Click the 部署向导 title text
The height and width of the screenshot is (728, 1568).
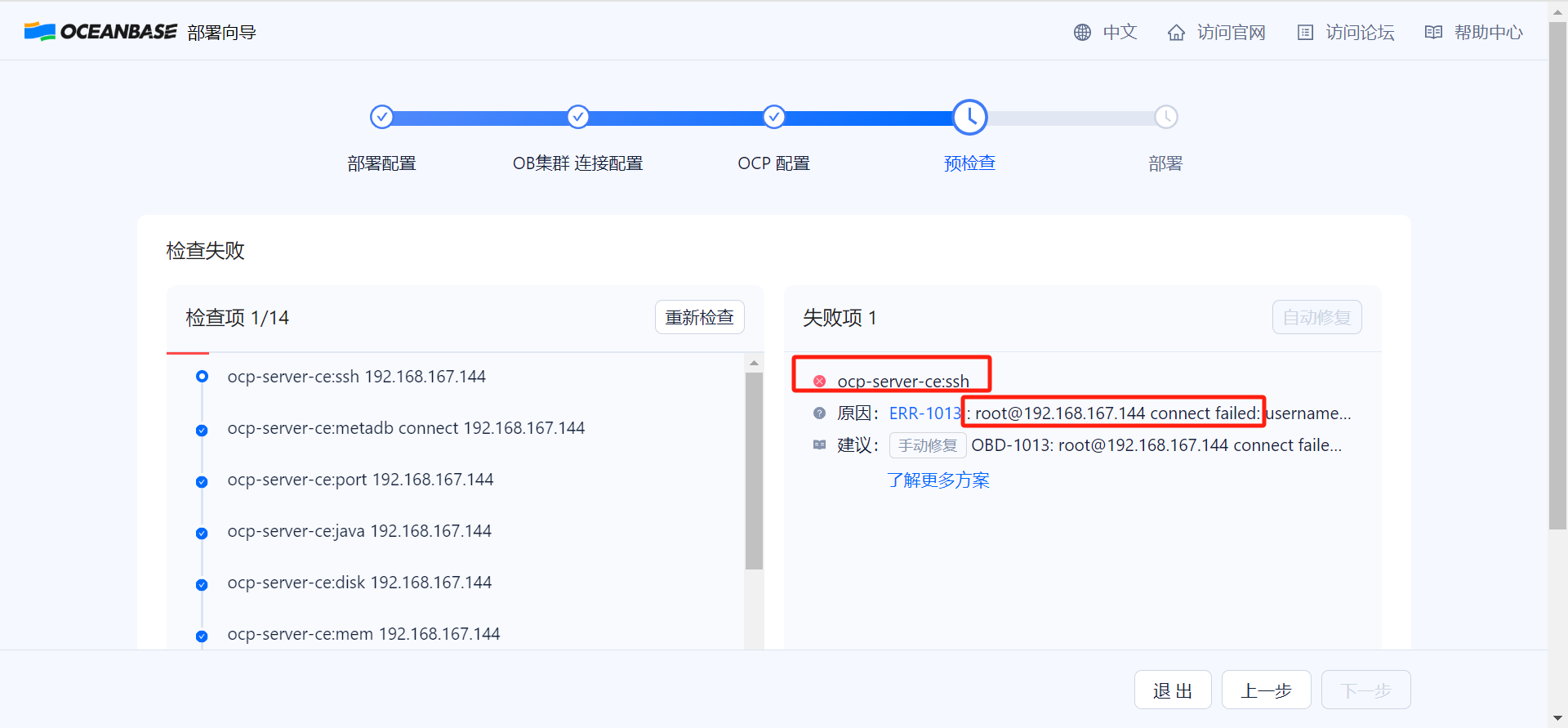click(x=222, y=33)
